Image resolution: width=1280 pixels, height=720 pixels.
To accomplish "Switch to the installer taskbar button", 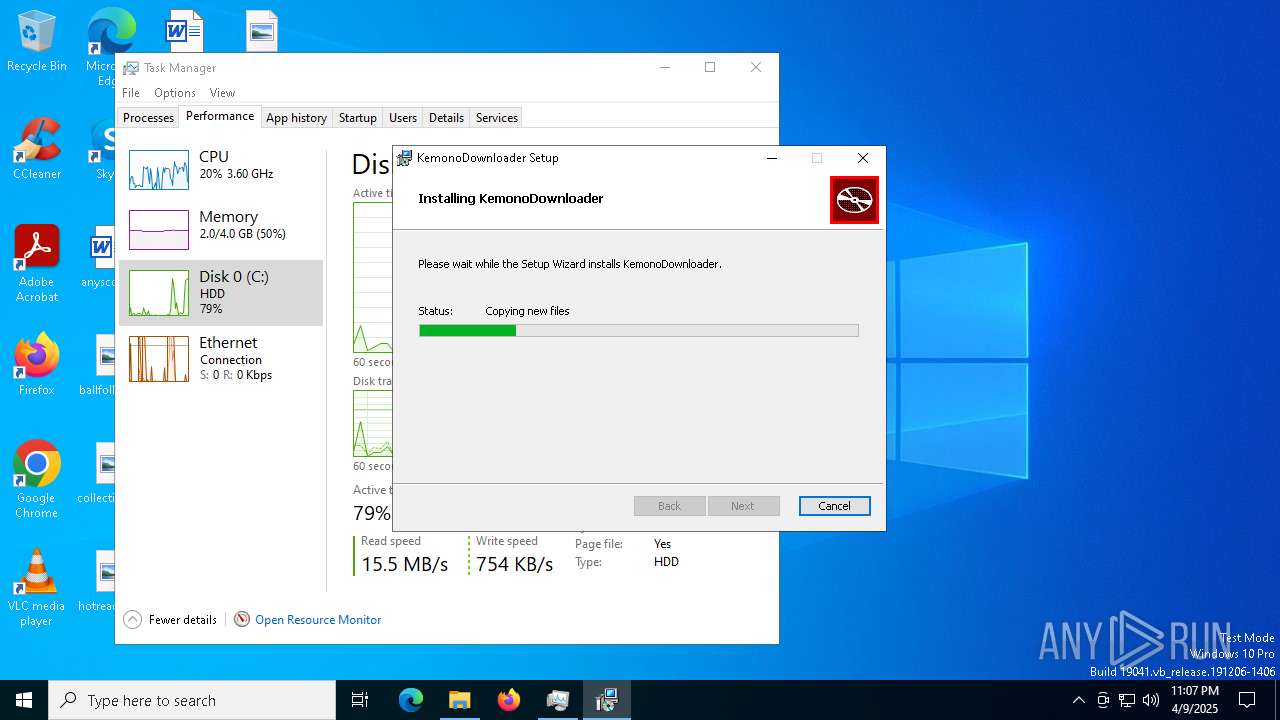I will tap(606, 700).
